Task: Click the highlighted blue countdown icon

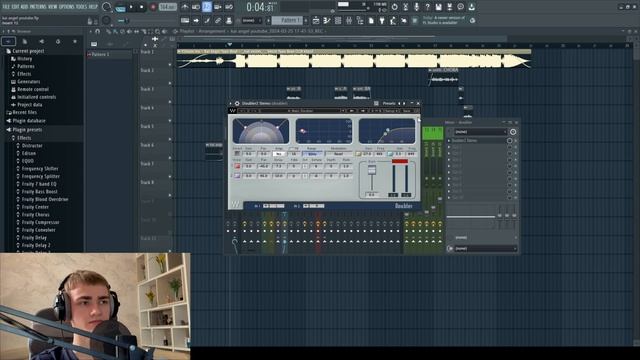Action: (207, 7)
